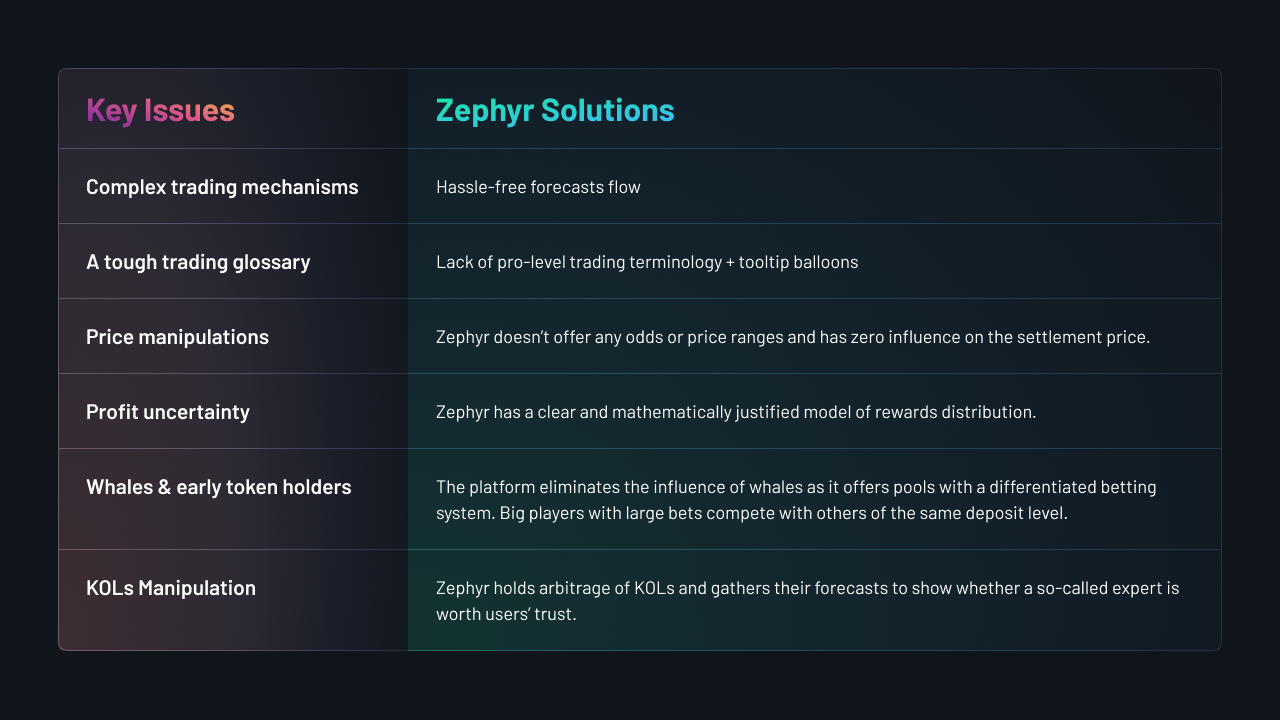Click the Profit uncertainty row label
This screenshot has width=1280, height=720.
pyautogui.click(x=168, y=412)
